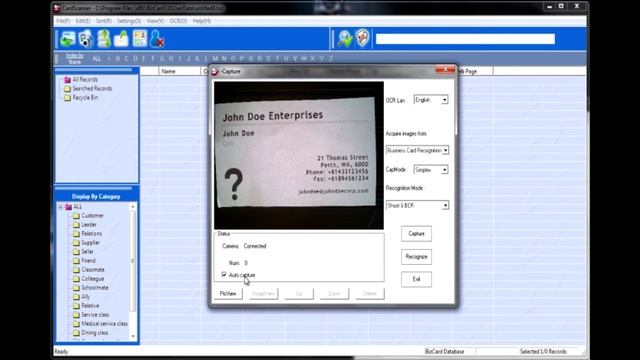Open the Sort menu
640x360 pixels.
[104, 21]
